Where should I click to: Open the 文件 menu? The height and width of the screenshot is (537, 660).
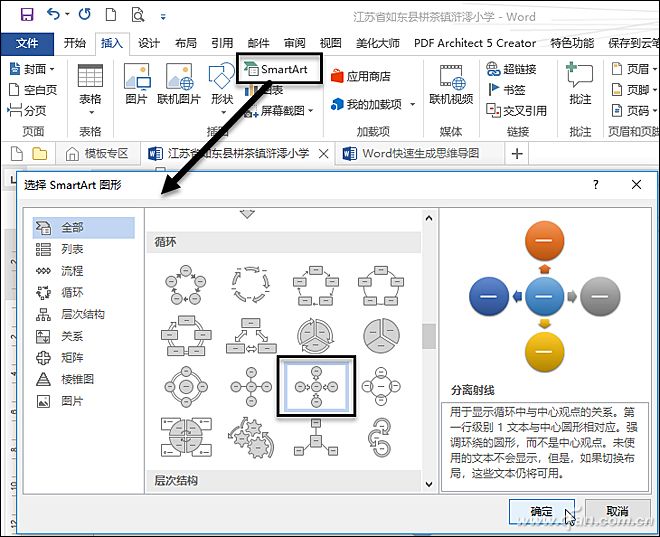coord(27,43)
